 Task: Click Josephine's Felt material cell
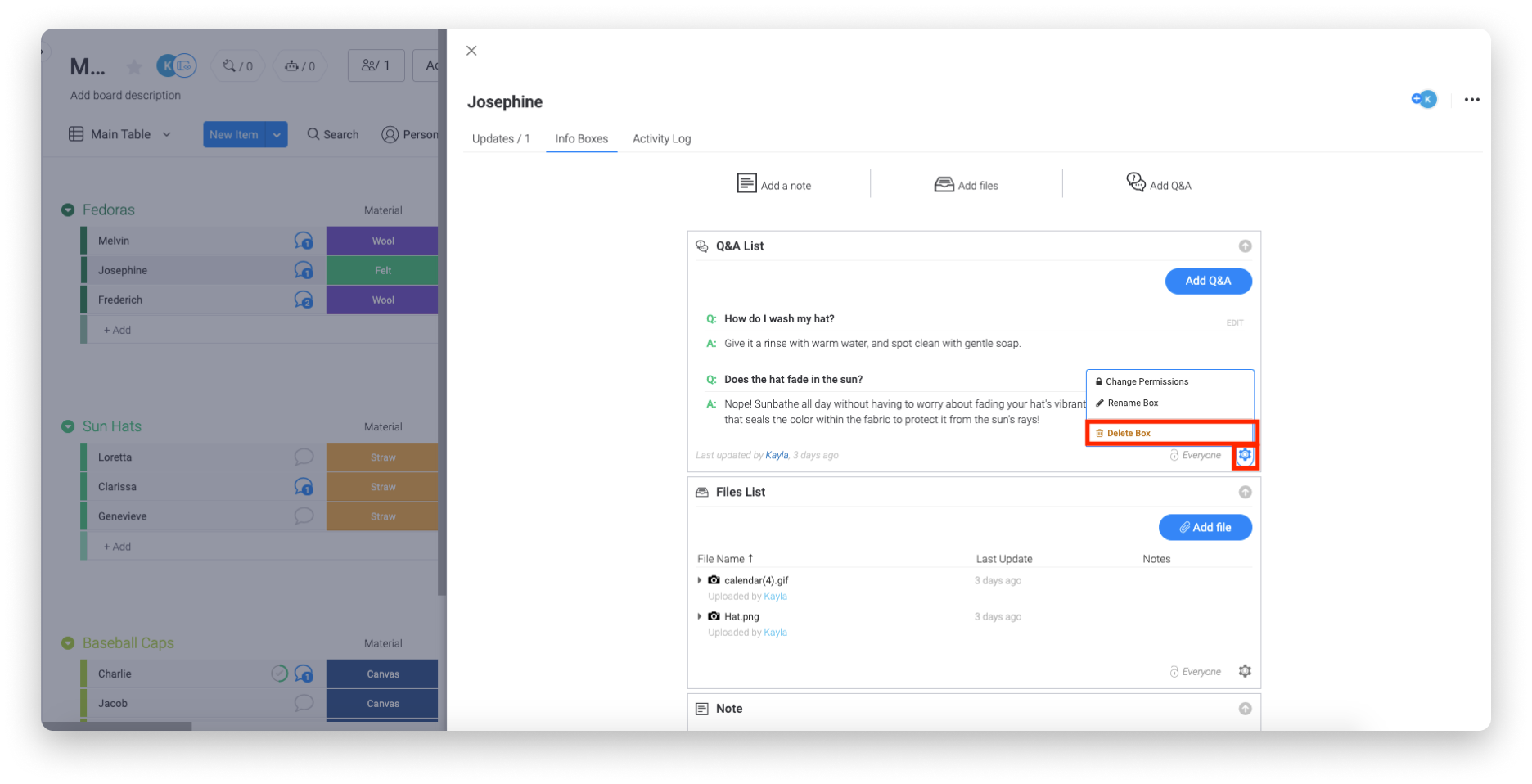tap(382, 270)
